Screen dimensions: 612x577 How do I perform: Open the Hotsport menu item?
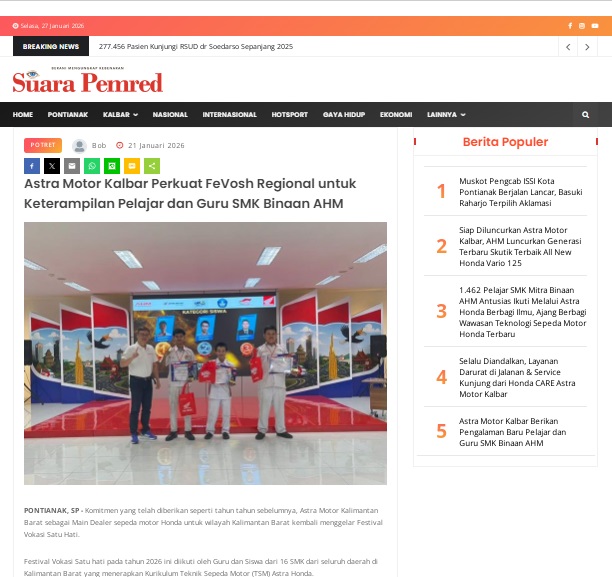(290, 115)
